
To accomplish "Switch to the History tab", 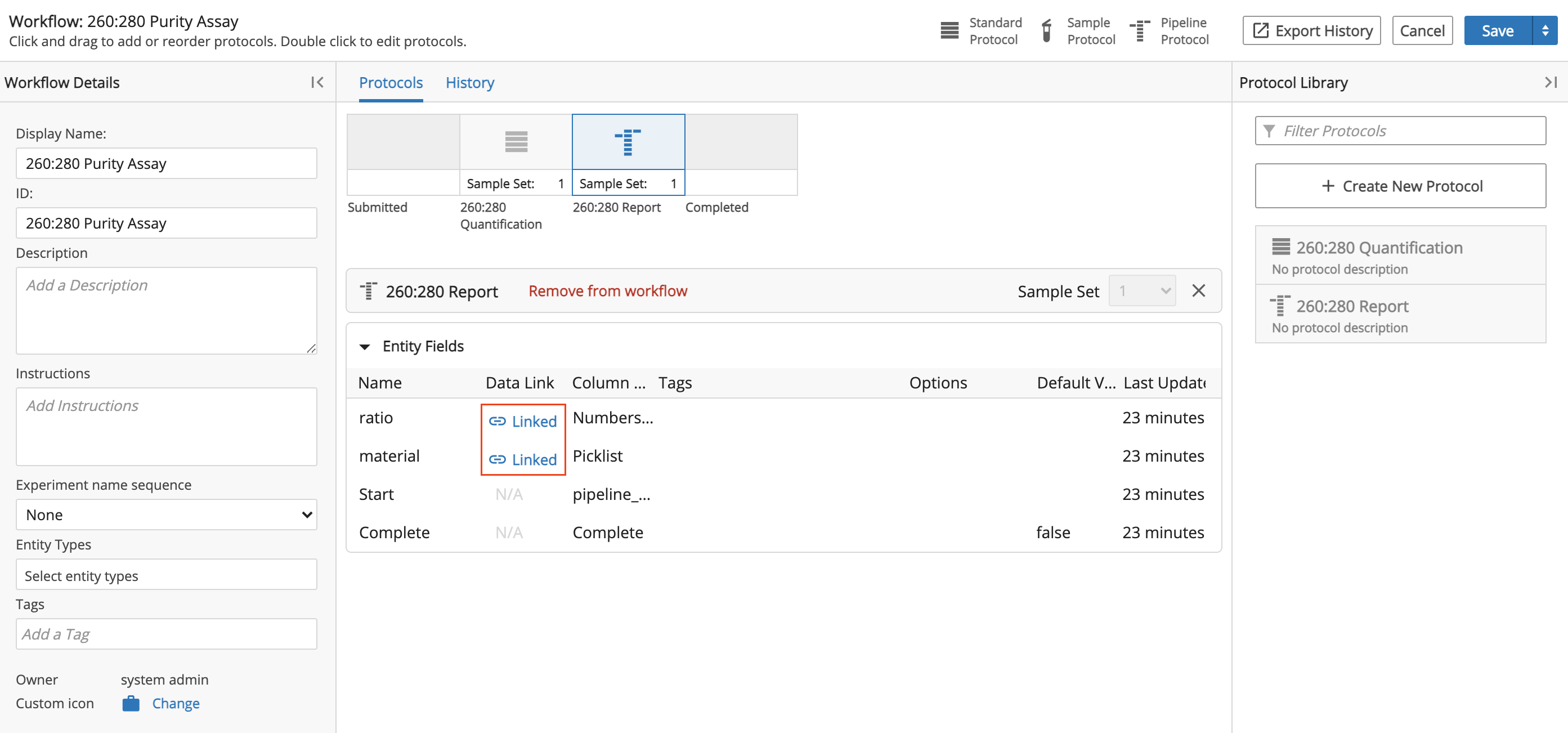I will tap(469, 82).
